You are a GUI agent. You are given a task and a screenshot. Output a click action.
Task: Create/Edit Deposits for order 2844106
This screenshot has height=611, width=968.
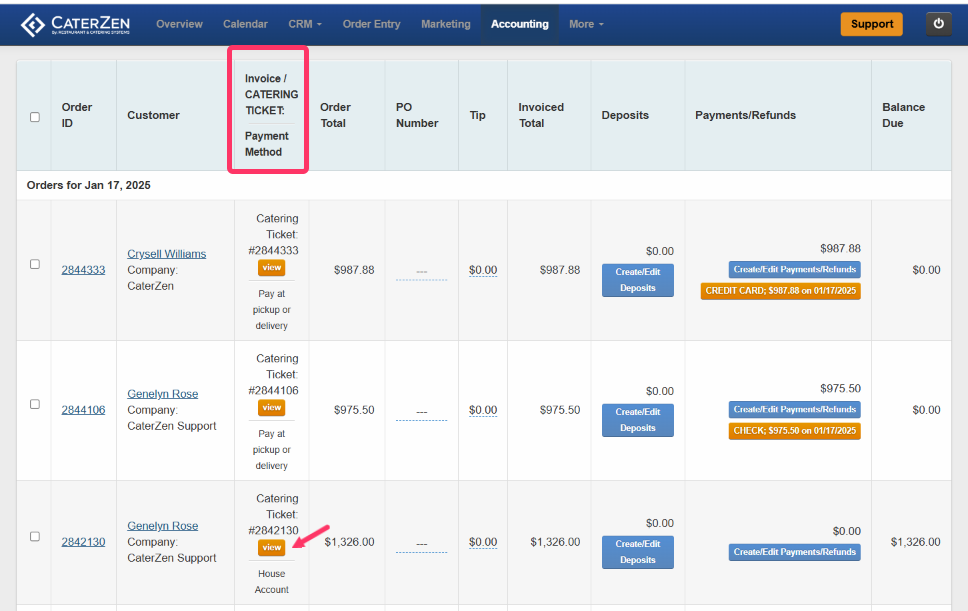(x=638, y=420)
